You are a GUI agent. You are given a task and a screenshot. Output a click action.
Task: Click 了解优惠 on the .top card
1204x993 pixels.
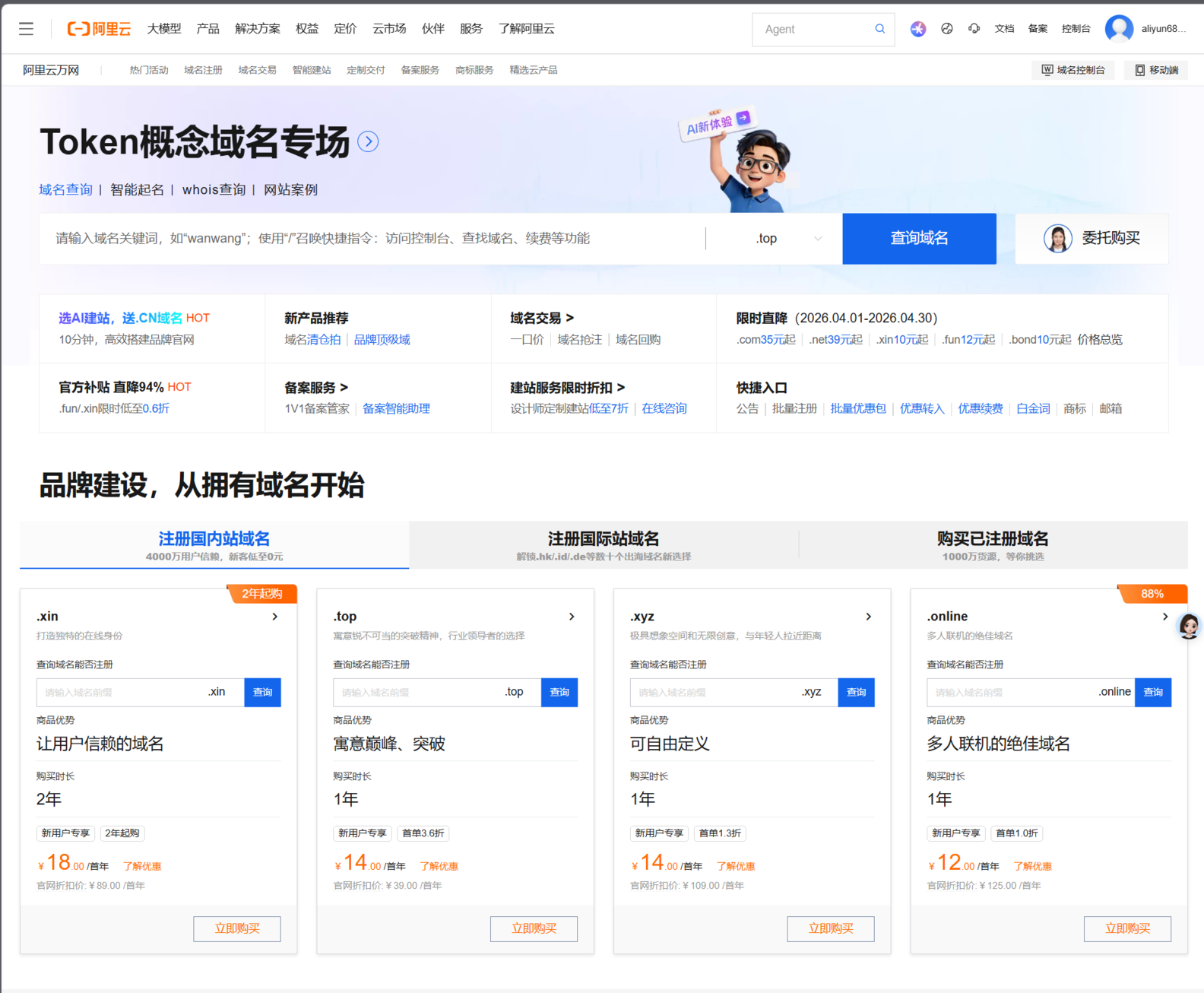coord(439,867)
